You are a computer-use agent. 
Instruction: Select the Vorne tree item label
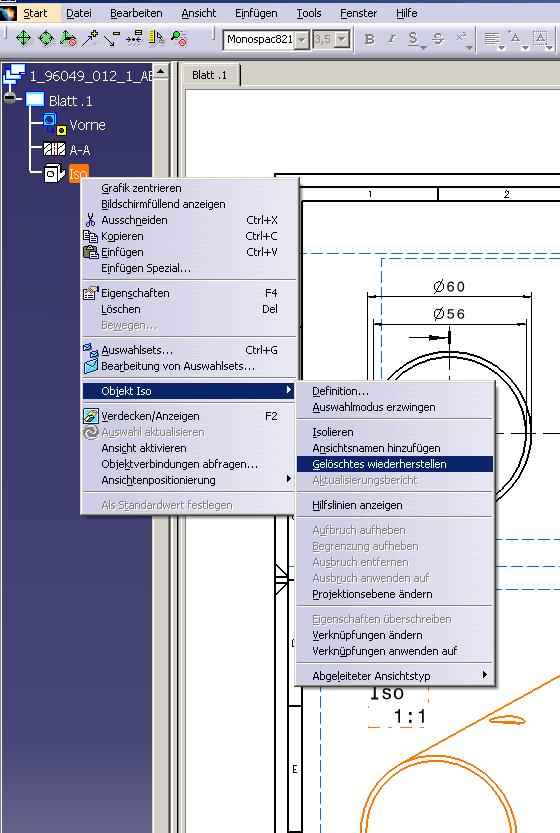click(88, 125)
